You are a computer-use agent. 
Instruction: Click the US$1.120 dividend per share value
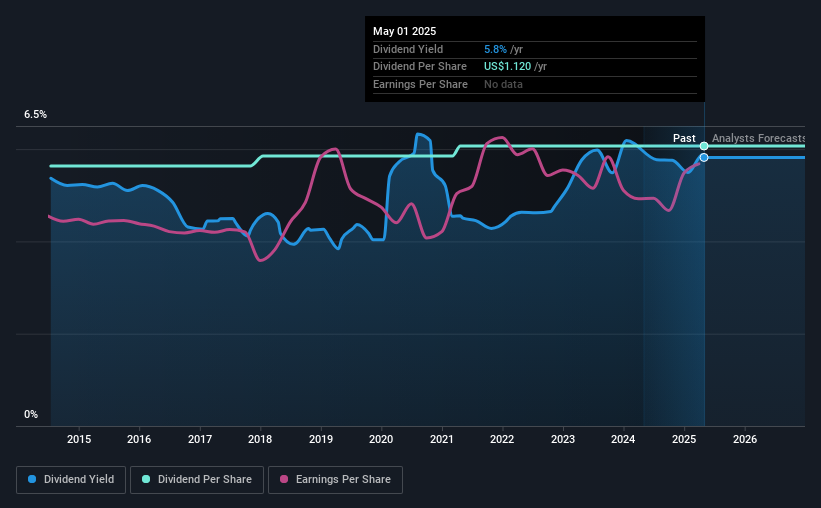pos(507,67)
